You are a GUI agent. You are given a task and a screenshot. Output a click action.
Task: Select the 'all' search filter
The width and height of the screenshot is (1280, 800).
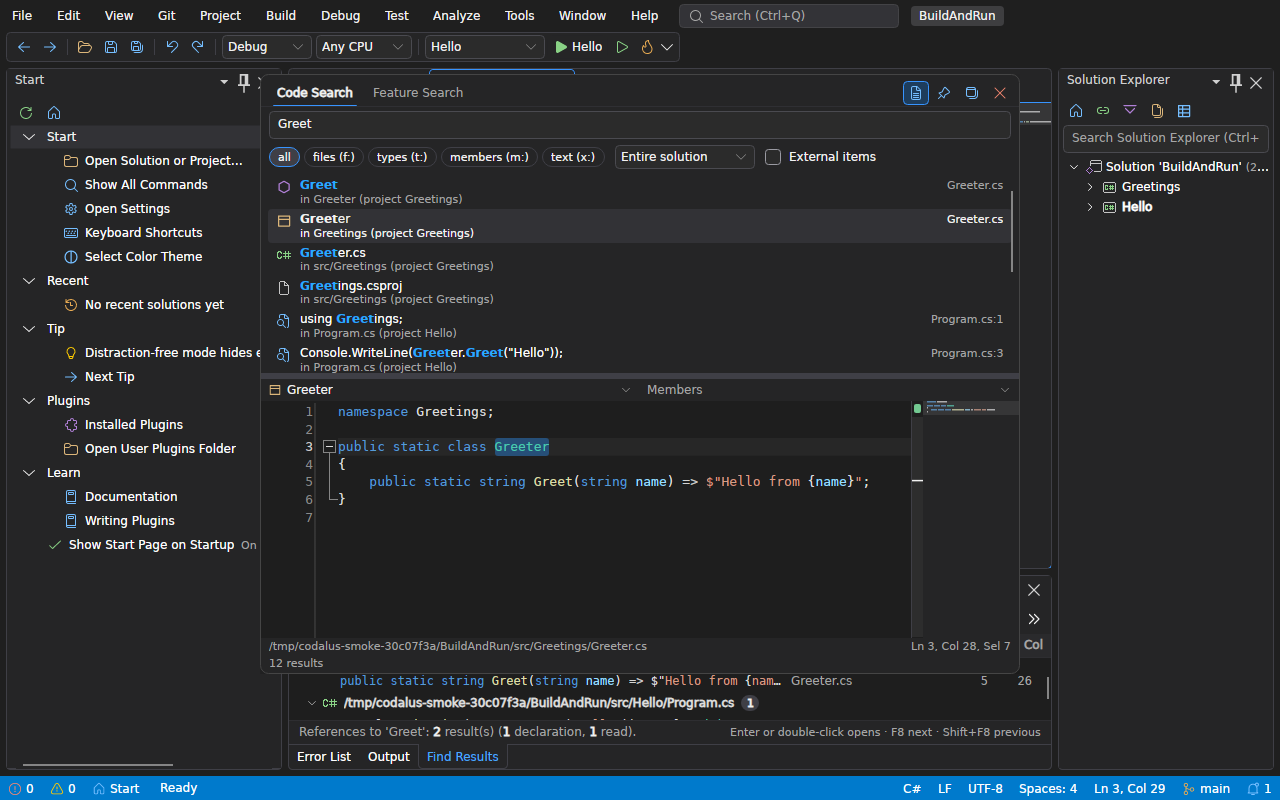point(285,157)
